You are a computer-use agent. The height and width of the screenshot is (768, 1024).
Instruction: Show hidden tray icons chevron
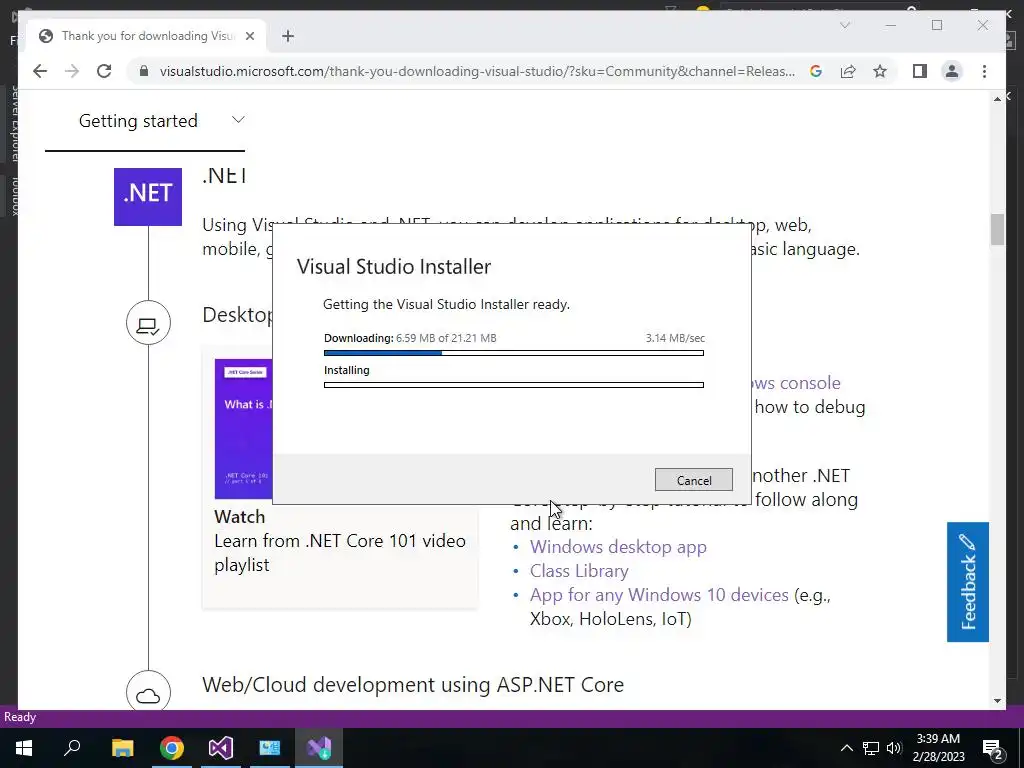[846, 748]
